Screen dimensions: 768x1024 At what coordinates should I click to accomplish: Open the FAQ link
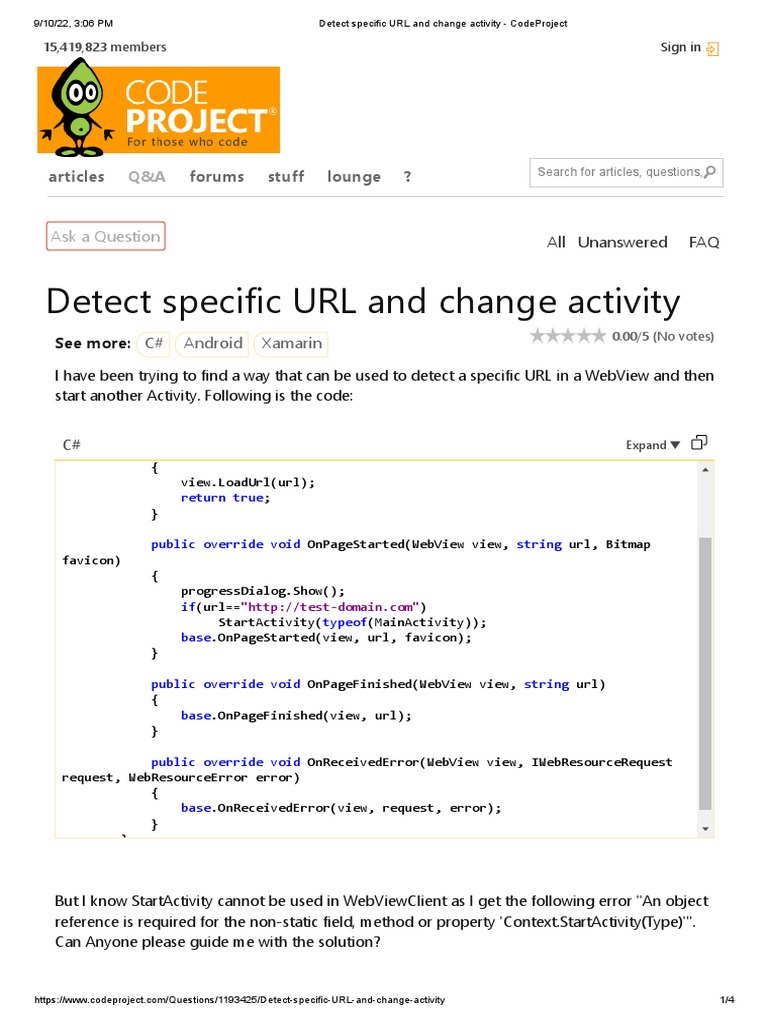(704, 242)
